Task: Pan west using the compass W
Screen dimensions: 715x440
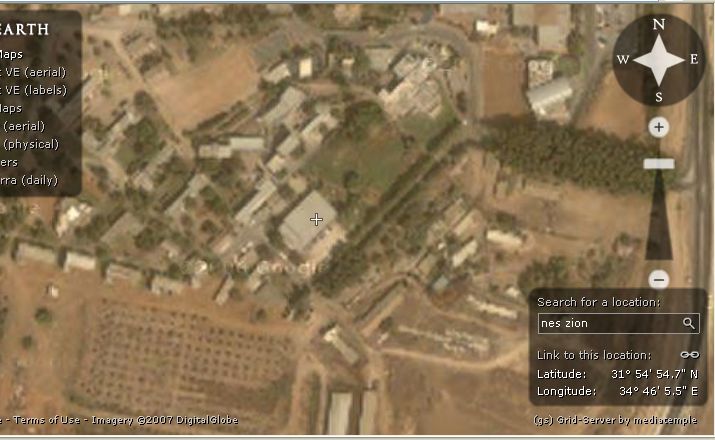Action: 623,59
